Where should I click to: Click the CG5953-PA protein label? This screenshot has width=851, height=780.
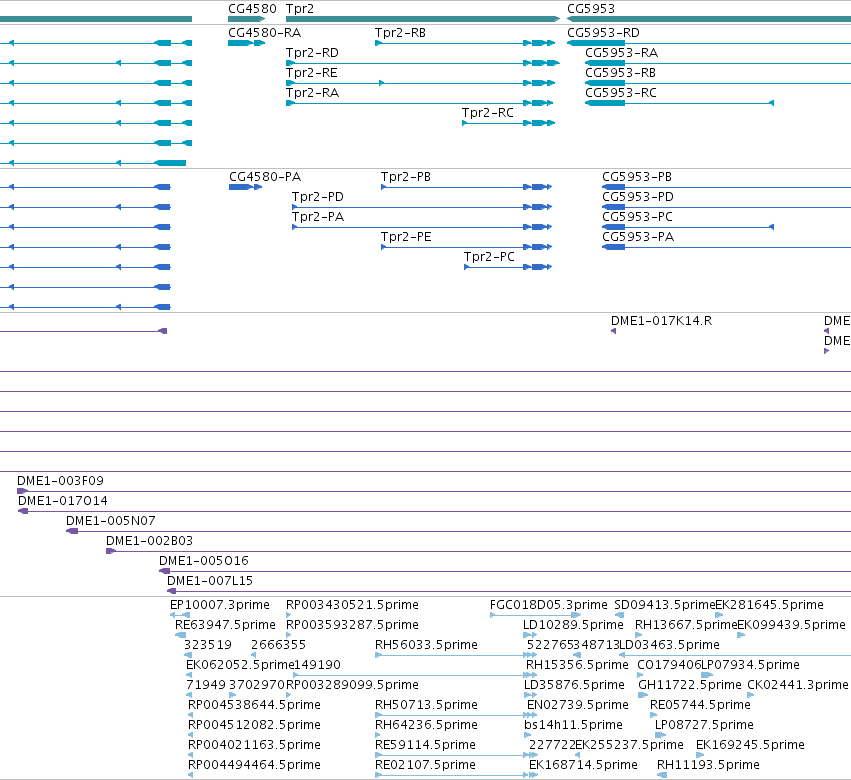(638, 237)
